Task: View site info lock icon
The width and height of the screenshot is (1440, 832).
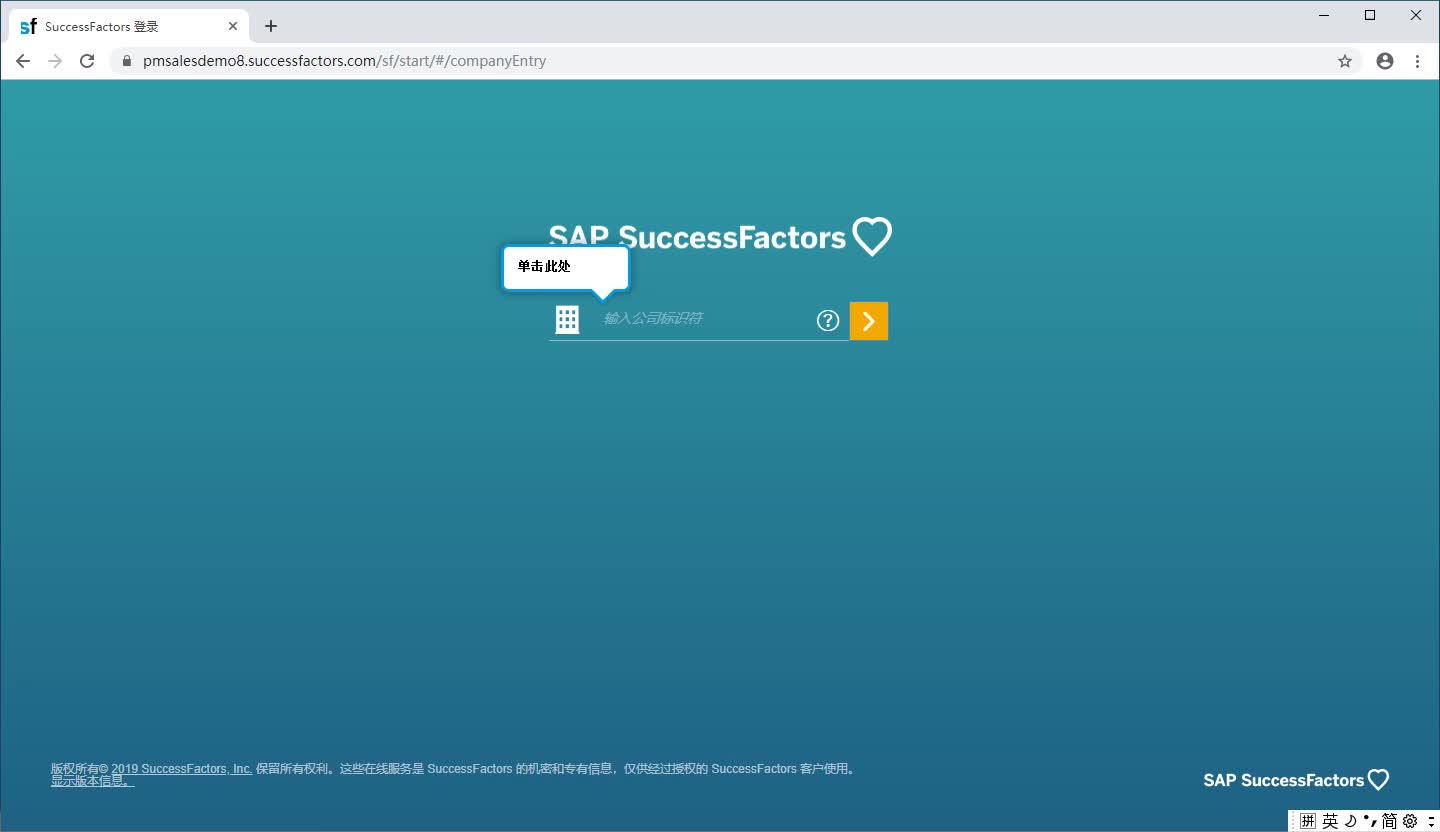Action: point(126,61)
